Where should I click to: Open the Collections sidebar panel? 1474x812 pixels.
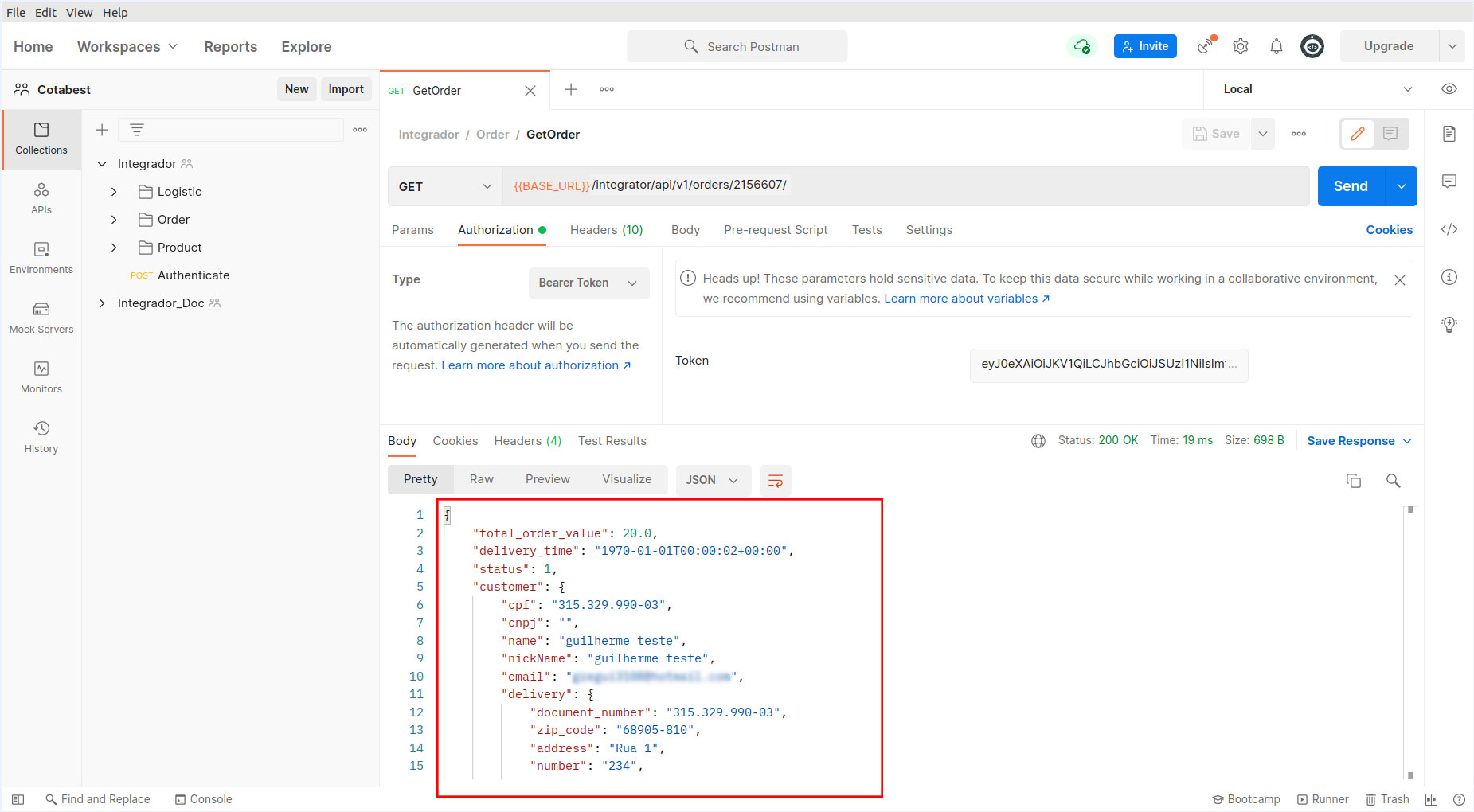(41, 139)
